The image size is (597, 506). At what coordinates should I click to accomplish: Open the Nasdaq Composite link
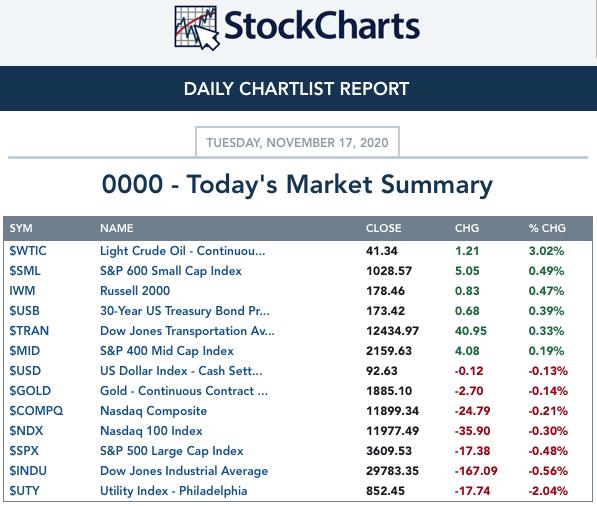point(153,411)
